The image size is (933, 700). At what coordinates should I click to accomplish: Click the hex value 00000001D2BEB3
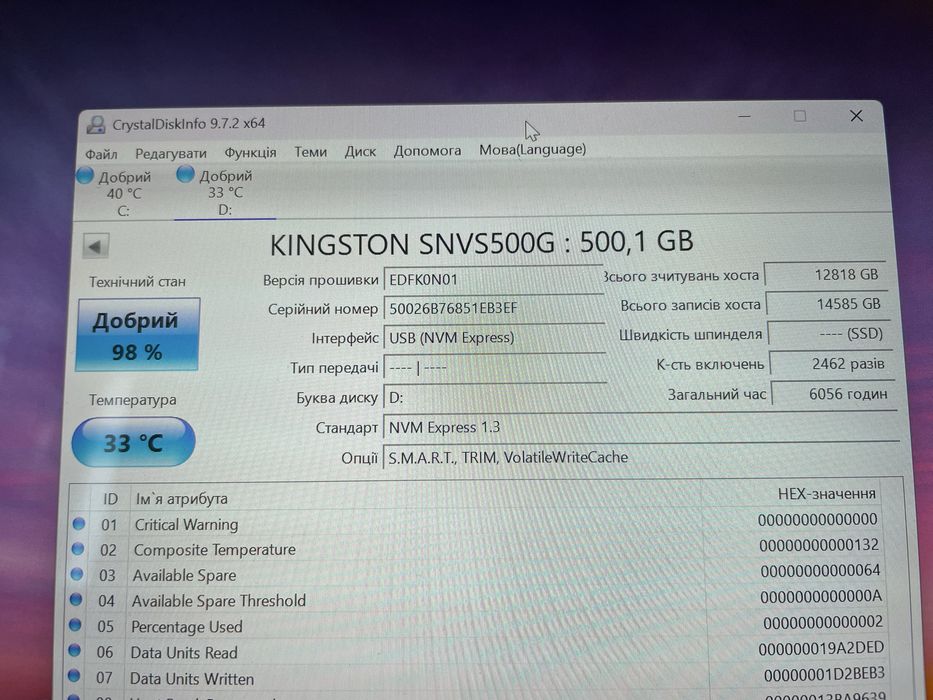click(824, 674)
